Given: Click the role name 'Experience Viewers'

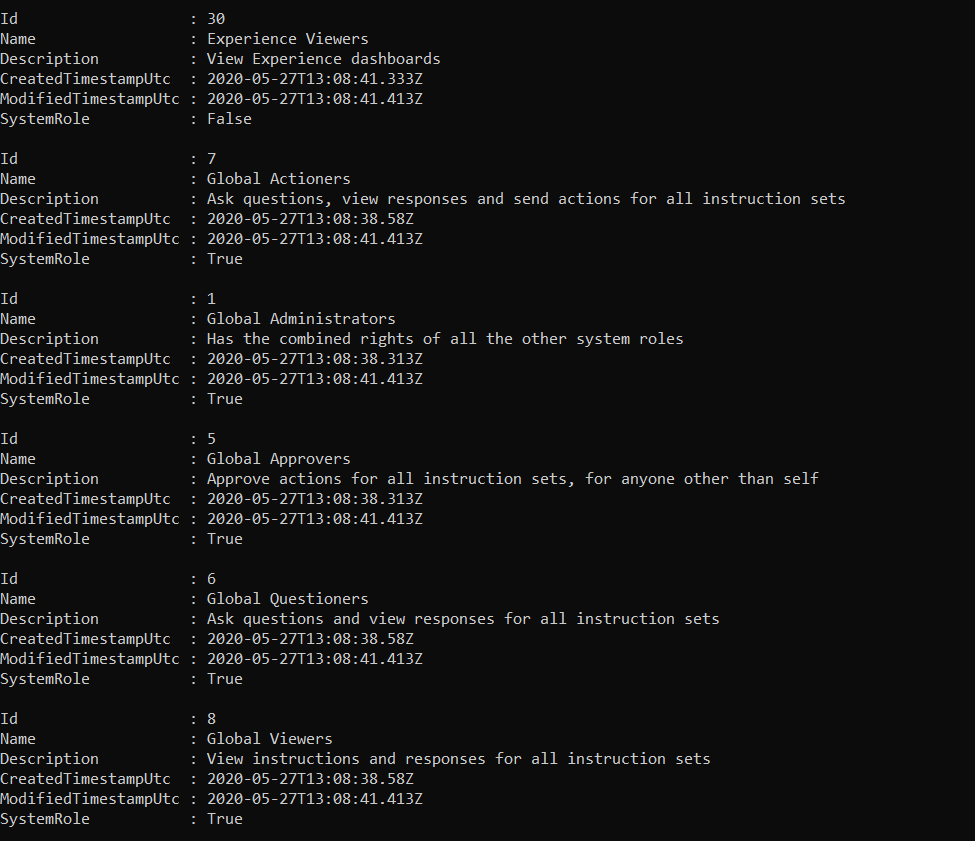Looking at the screenshot, I should tap(287, 39).
